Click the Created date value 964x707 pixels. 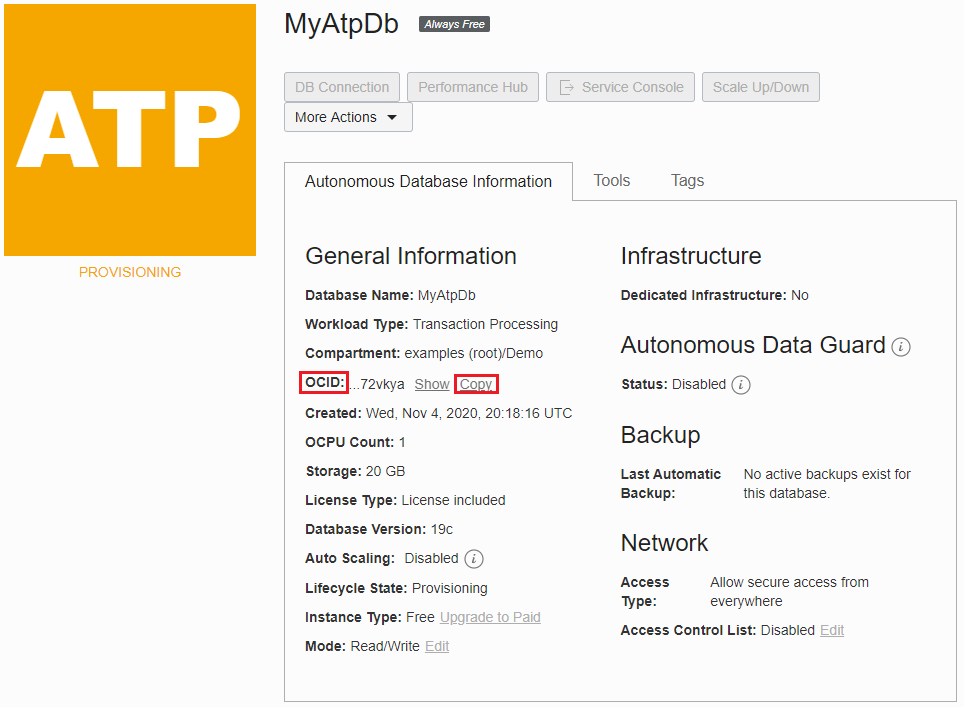click(x=469, y=413)
